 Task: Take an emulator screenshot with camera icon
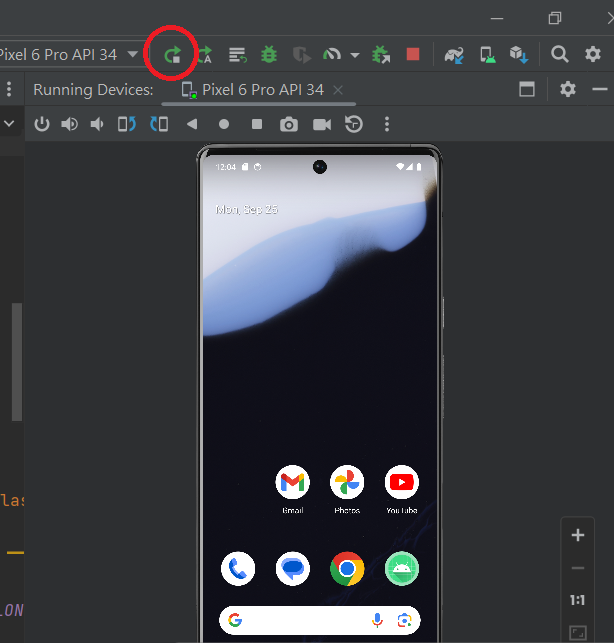coord(289,124)
